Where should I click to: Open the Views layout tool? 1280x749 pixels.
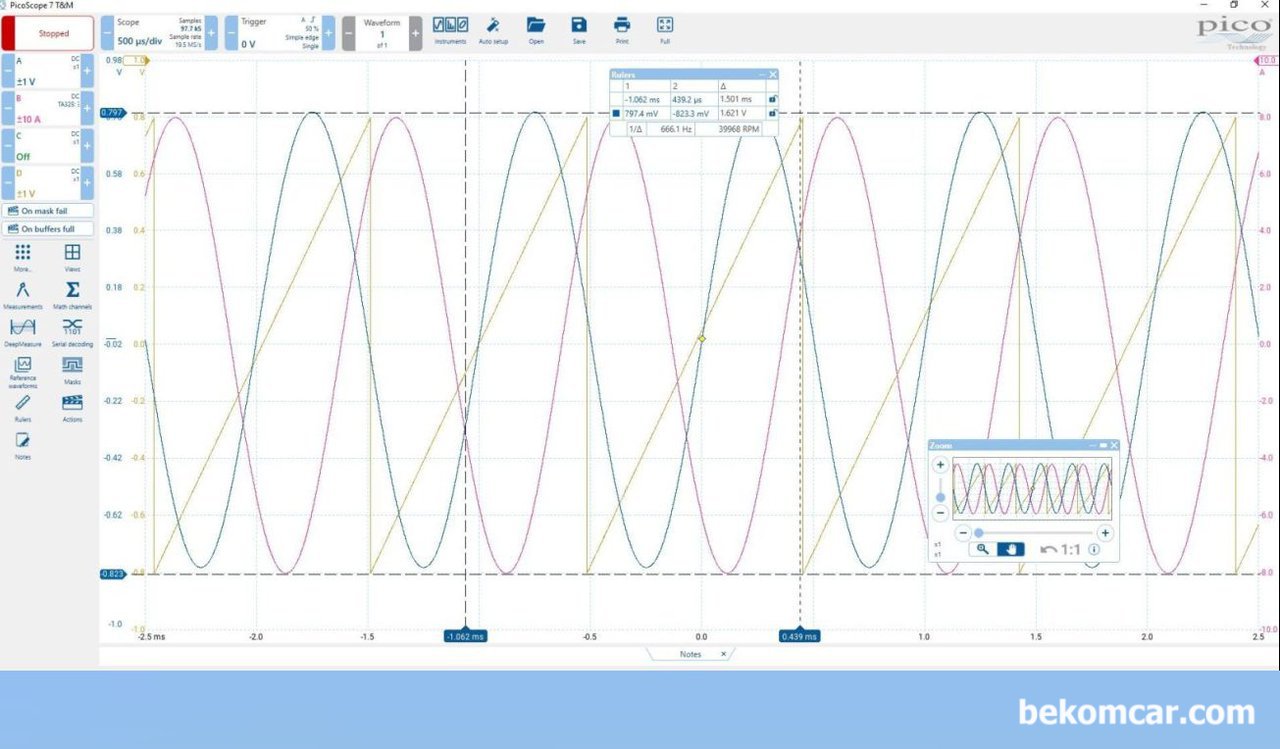pos(72,257)
